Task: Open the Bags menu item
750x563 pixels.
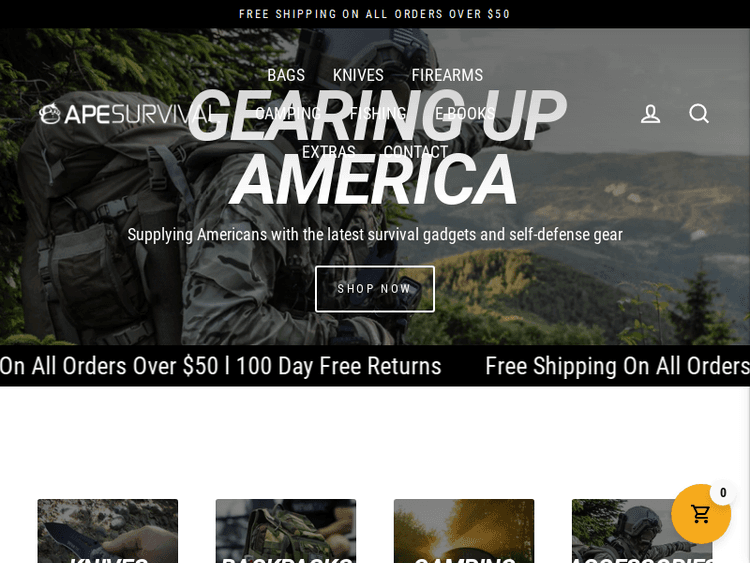Action: [286, 75]
